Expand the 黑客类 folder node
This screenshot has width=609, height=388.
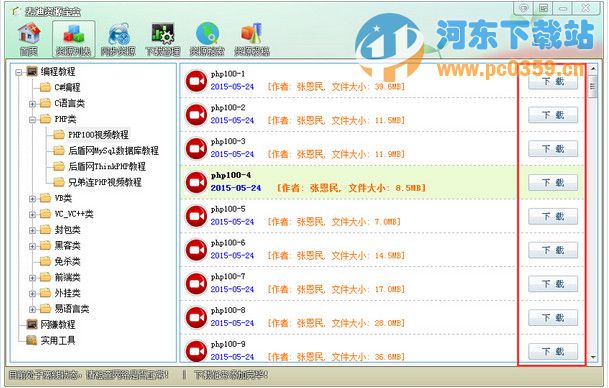[33, 246]
